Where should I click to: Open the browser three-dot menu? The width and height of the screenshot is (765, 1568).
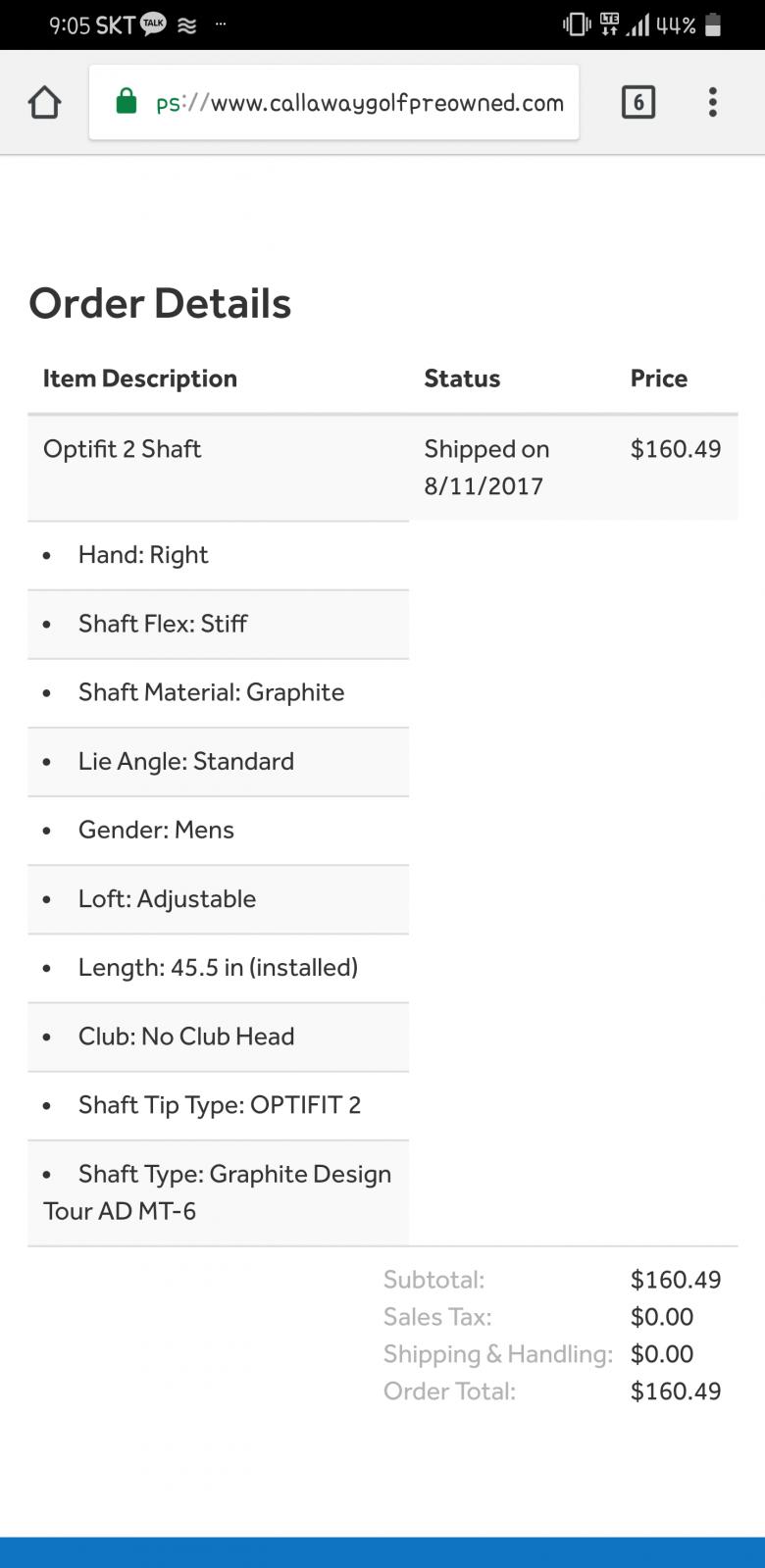(713, 102)
